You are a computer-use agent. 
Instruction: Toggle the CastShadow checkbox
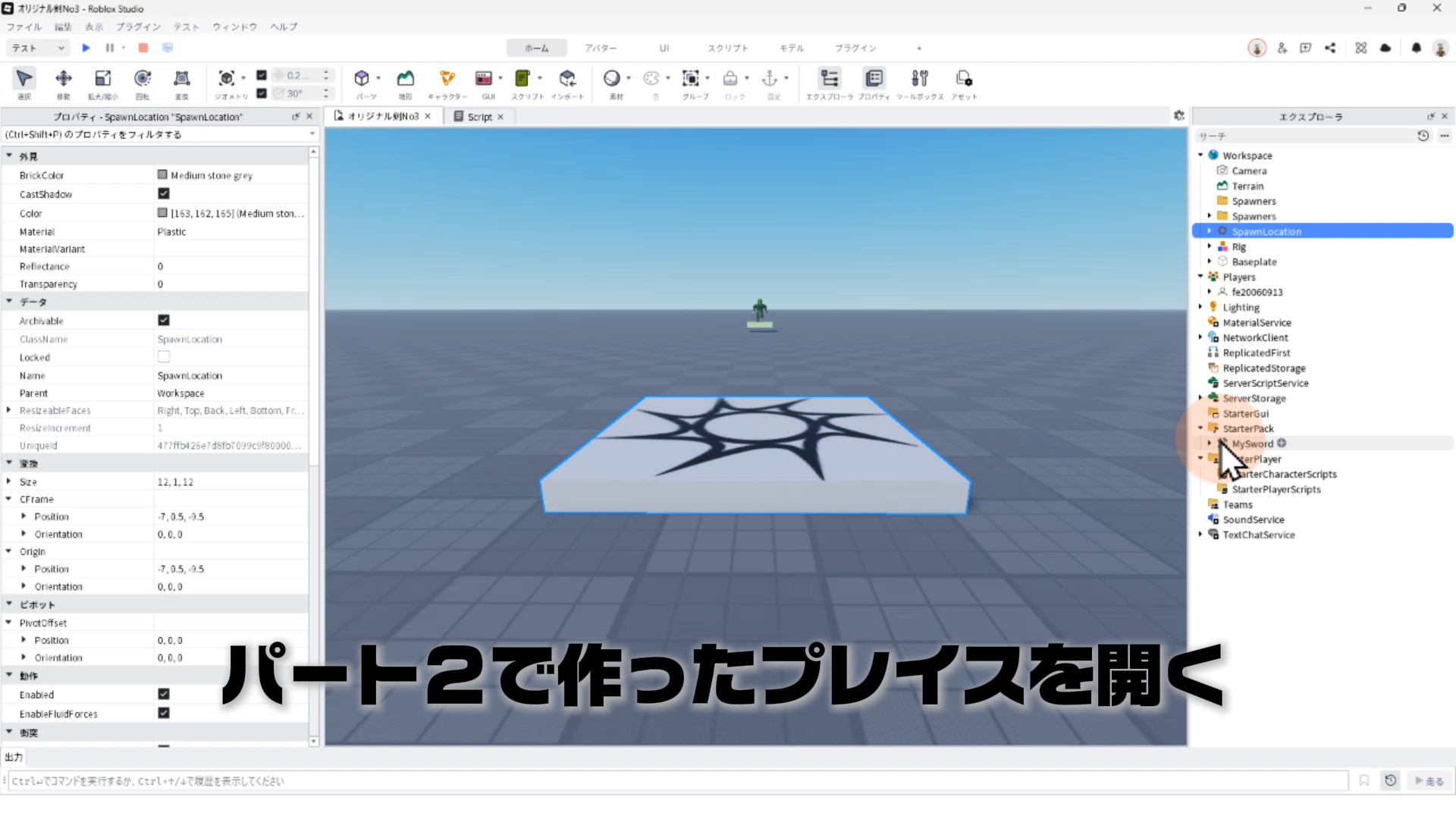(x=164, y=194)
